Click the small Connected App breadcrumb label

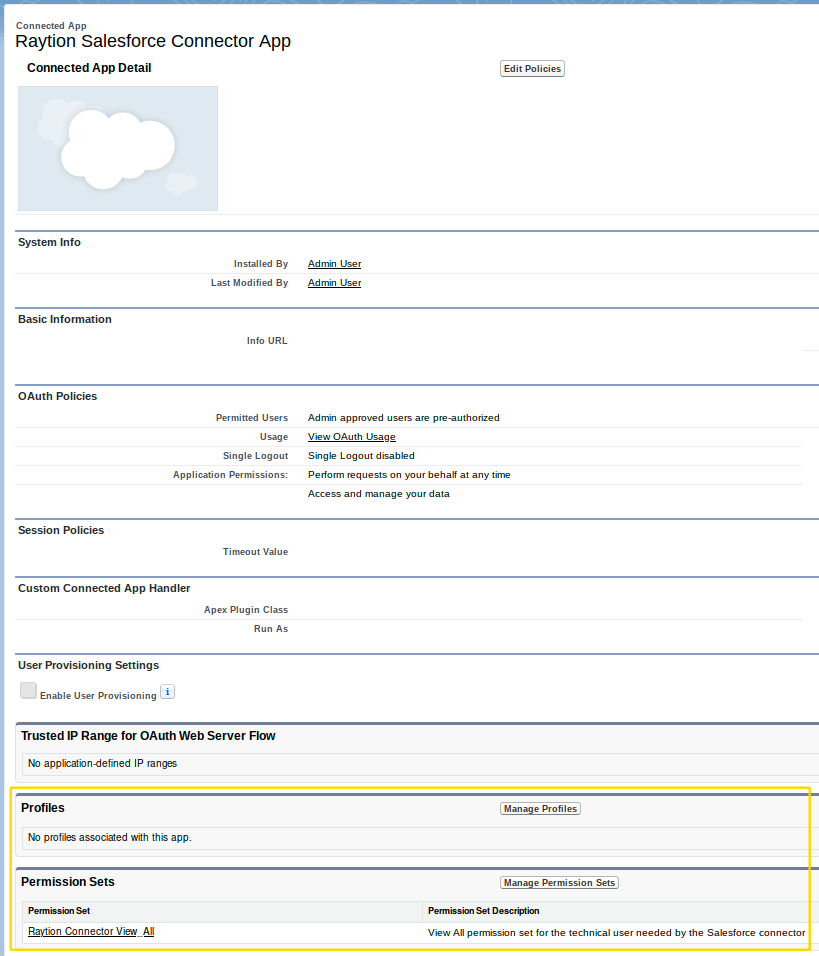pyautogui.click(x=51, y=26)
